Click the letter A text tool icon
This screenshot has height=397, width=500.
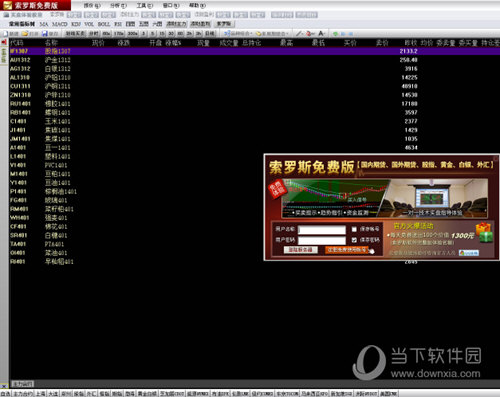tap(321, 33)
